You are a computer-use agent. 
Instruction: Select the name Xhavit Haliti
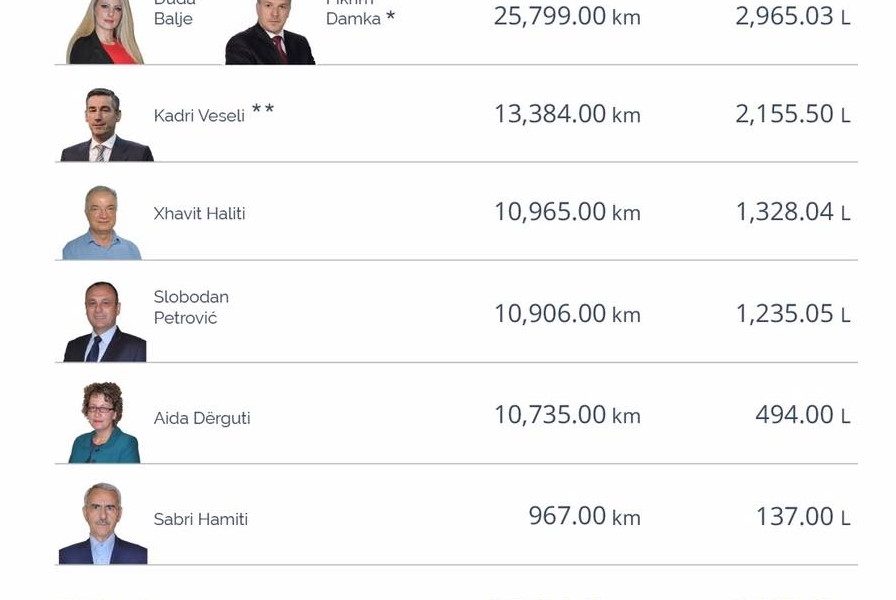tap(199, 213)
